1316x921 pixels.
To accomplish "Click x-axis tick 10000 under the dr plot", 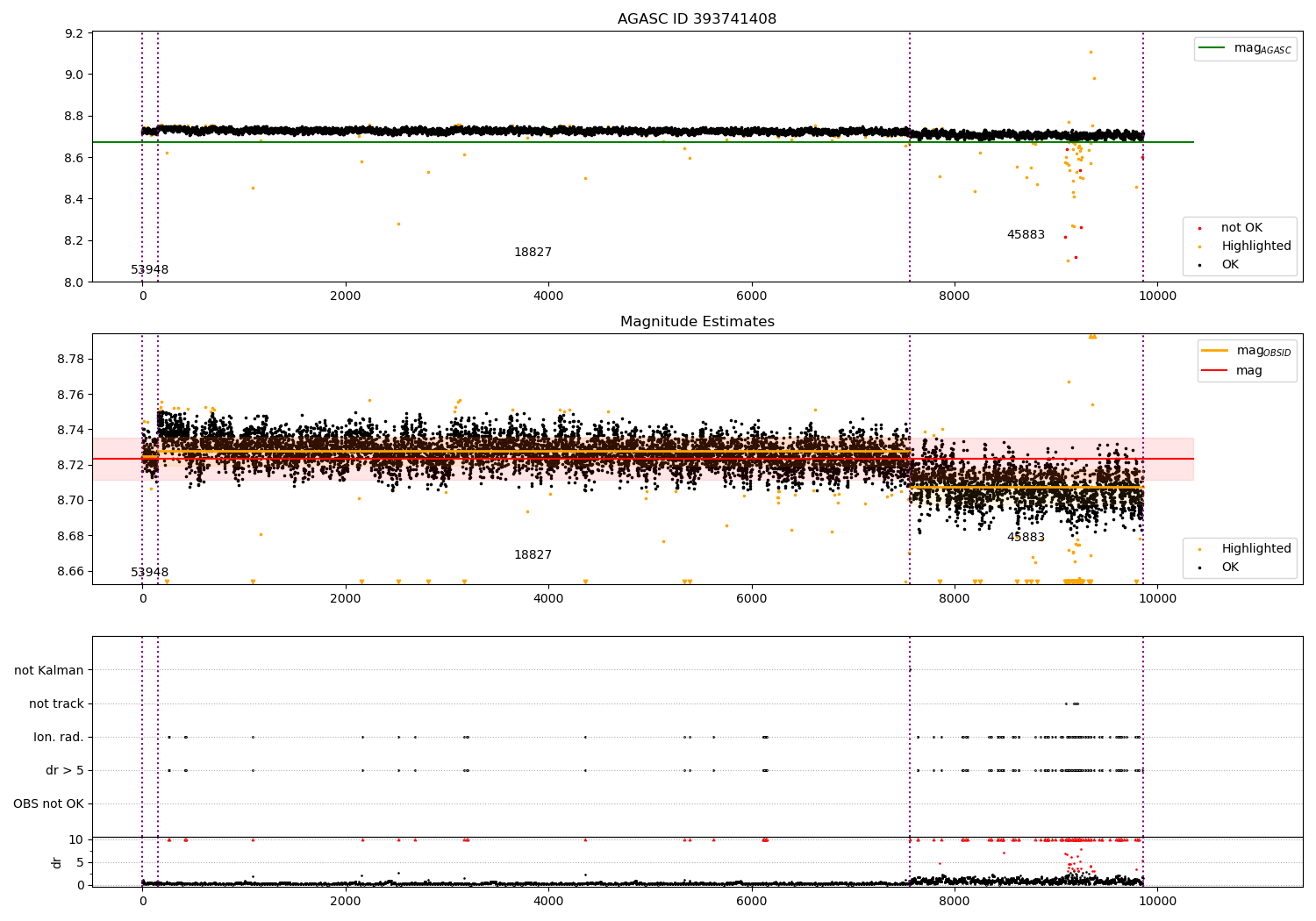I will pos(1157,902).
